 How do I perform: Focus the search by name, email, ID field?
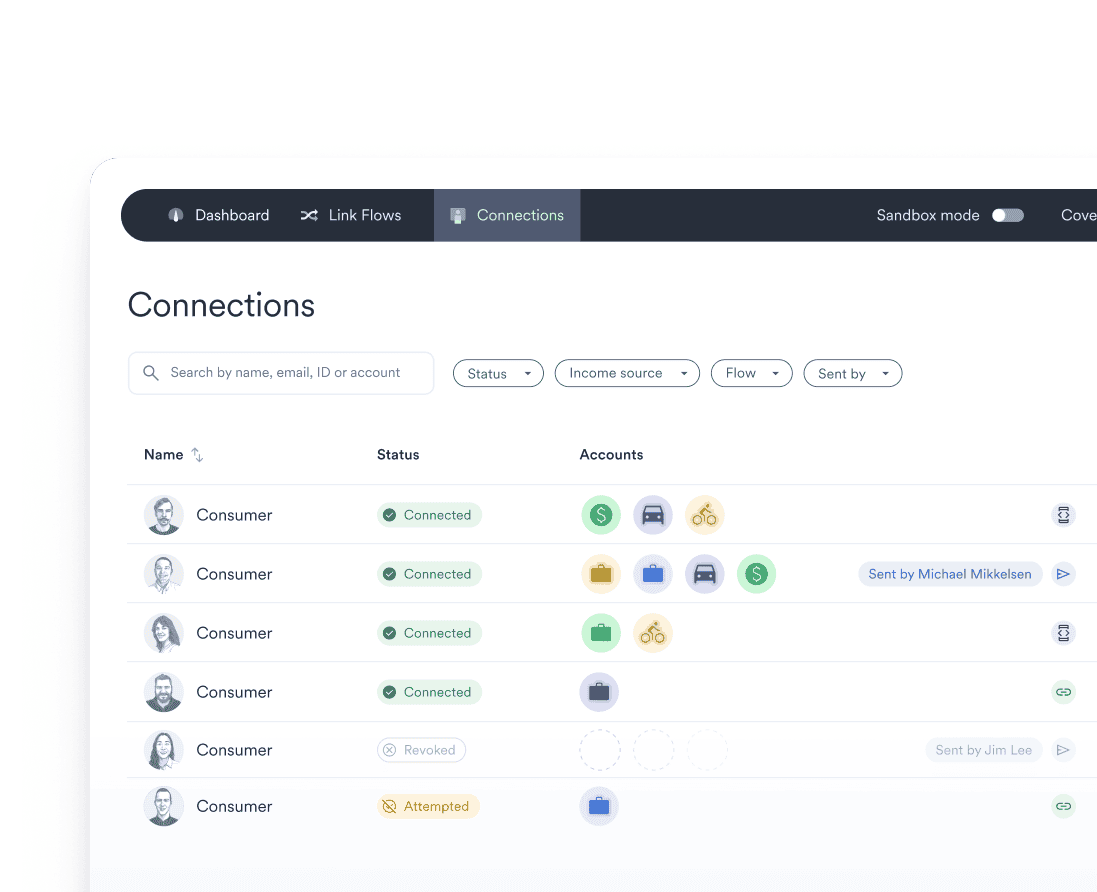pos(281,374)
